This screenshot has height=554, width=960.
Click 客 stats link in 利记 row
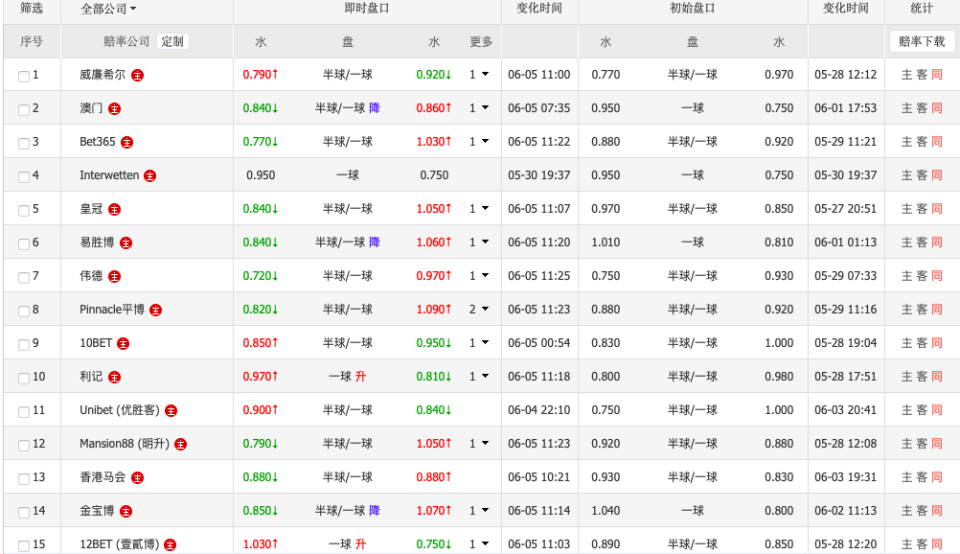[x=922, y=376]
